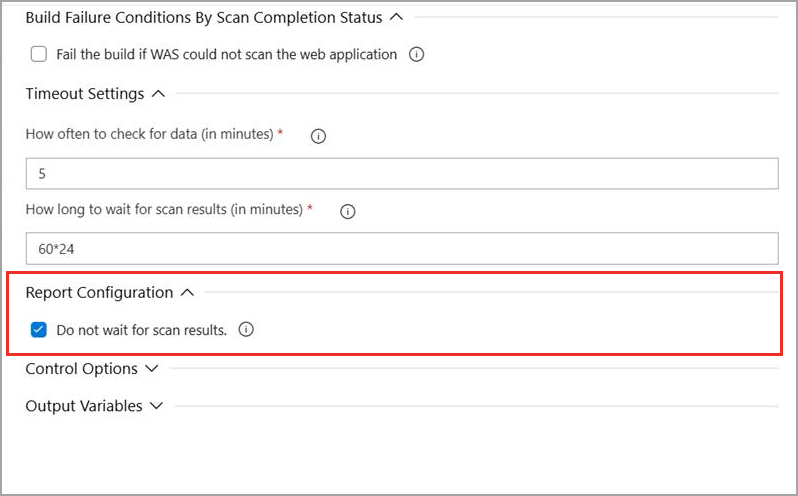Click the check-for-data interval field showing 5
Image resolution: width=798 pixels, height=496 pixels.
click(x=401, y=174)
